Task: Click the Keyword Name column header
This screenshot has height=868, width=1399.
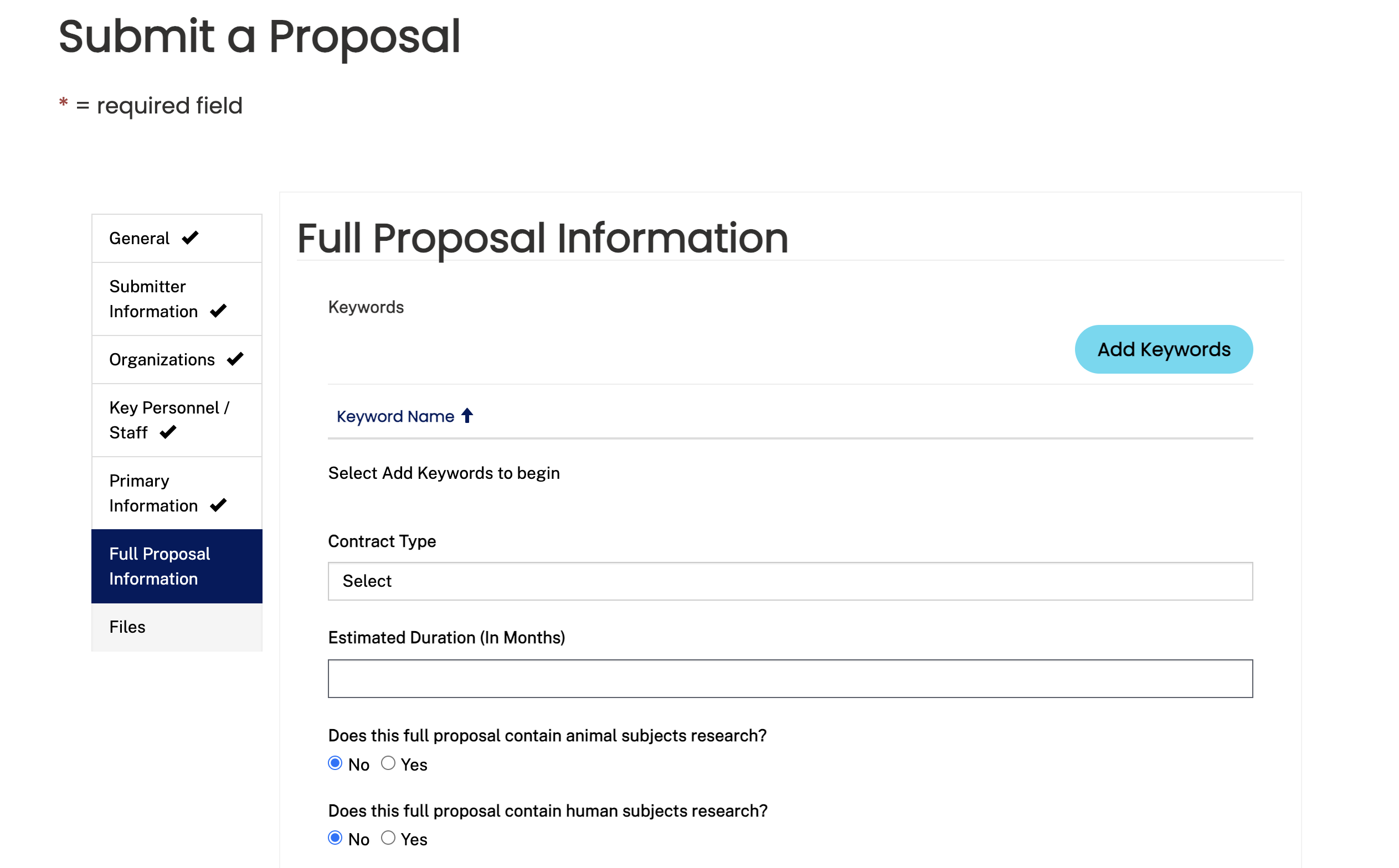Action: (x=395, y=416)
